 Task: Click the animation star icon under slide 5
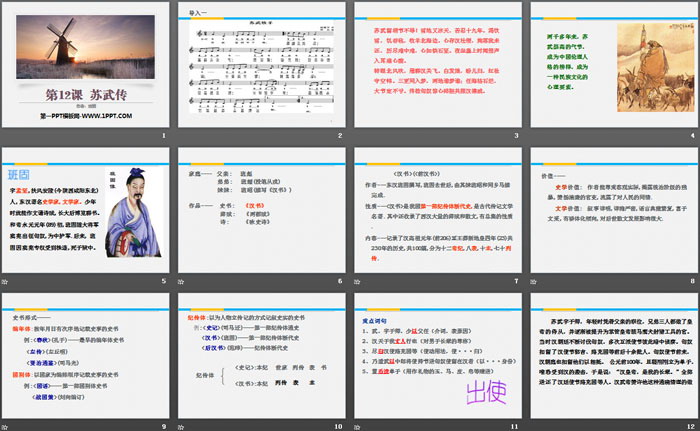coord(5,281)
